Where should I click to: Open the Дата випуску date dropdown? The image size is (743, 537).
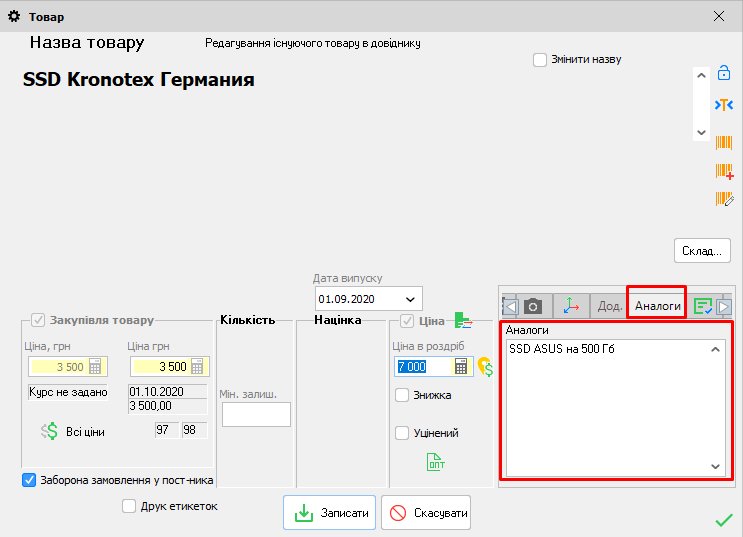coord(410,299)
